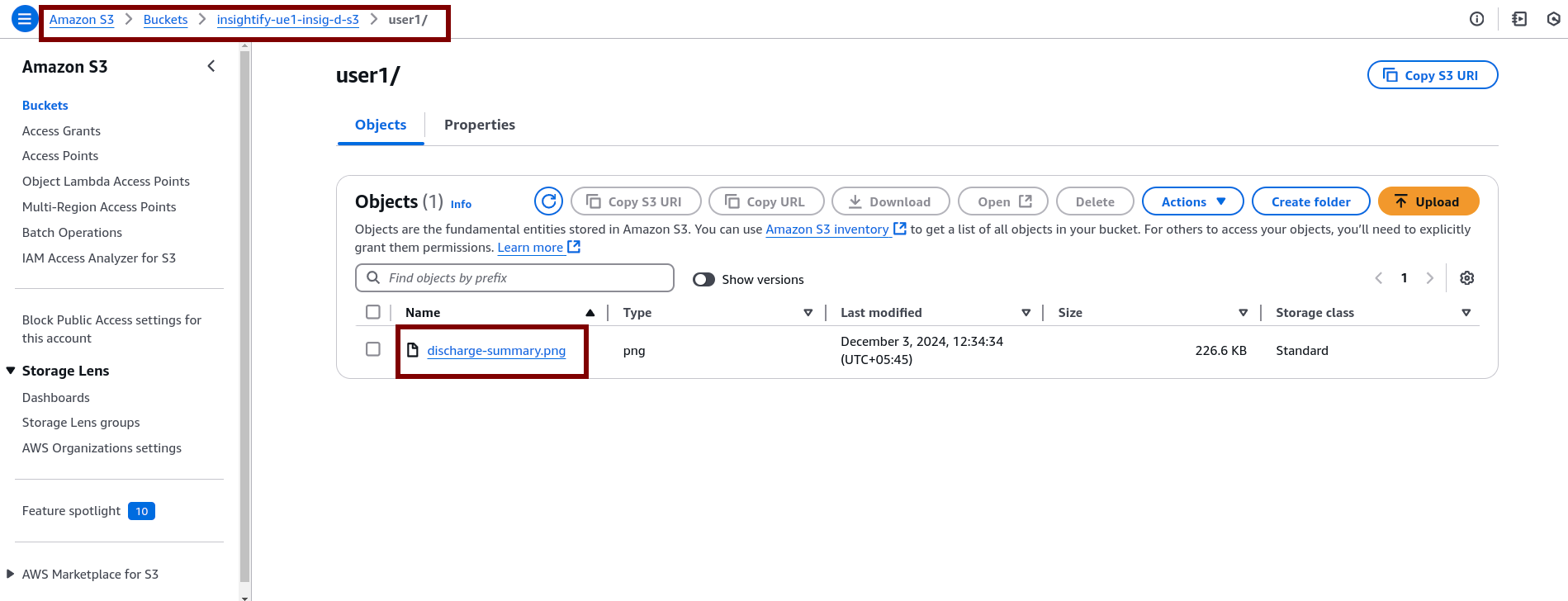Click the insightify-ue1-insig-d-s3 breadcrumb

(288, 19)
